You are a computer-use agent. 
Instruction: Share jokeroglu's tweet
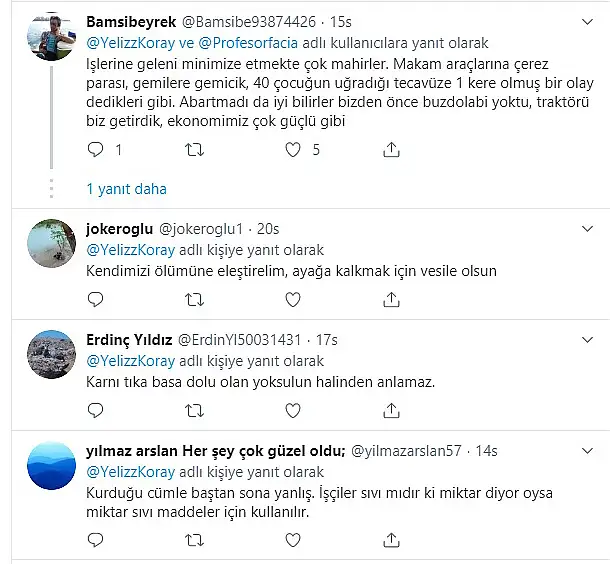click(x=391, y=298)
